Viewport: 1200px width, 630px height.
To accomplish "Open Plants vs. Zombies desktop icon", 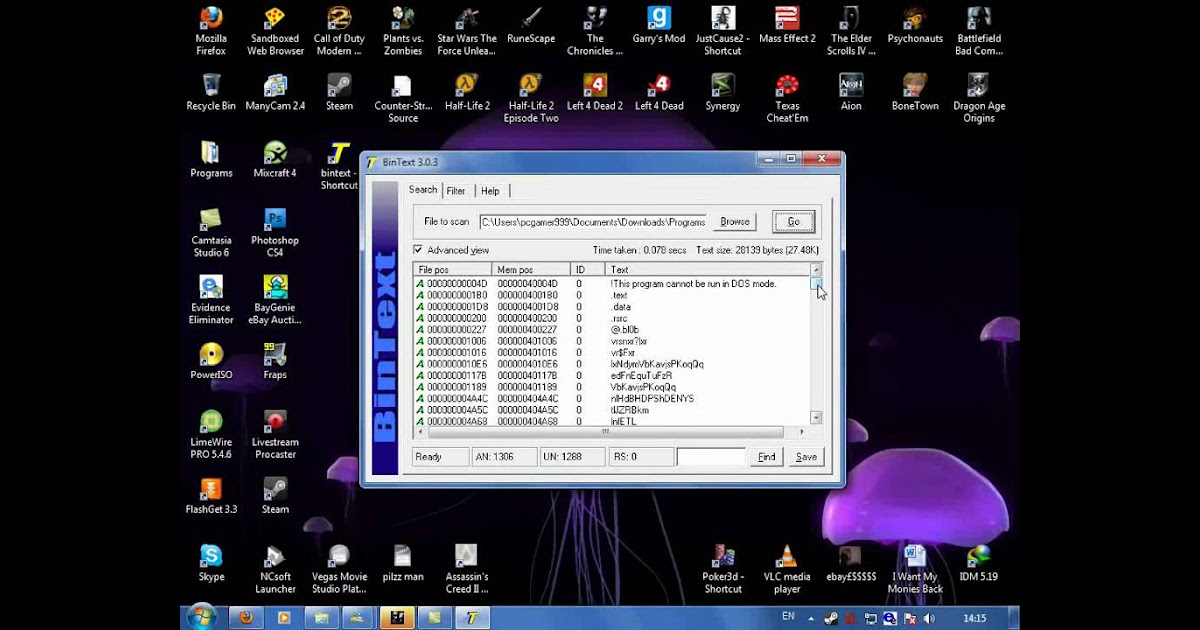I will 403,30.
